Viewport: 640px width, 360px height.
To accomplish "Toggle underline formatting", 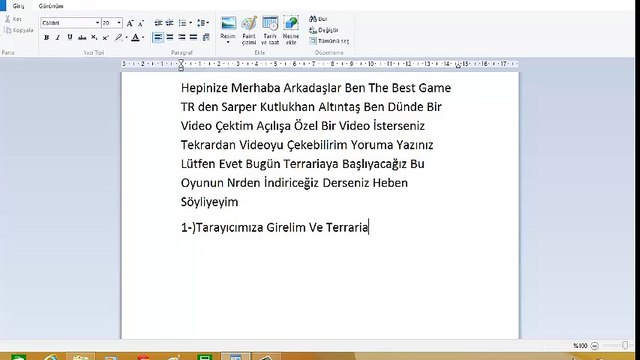I will (70, 38).
